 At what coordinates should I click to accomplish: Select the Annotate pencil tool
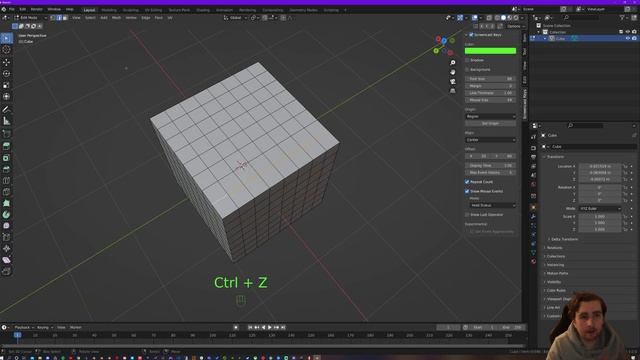[7, 109]
